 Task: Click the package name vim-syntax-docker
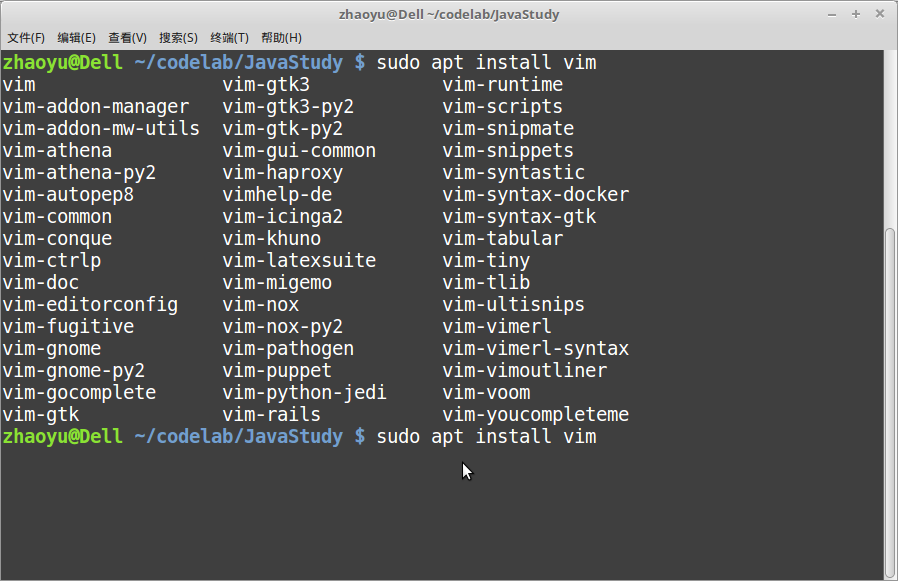click(x=536, y=194)
